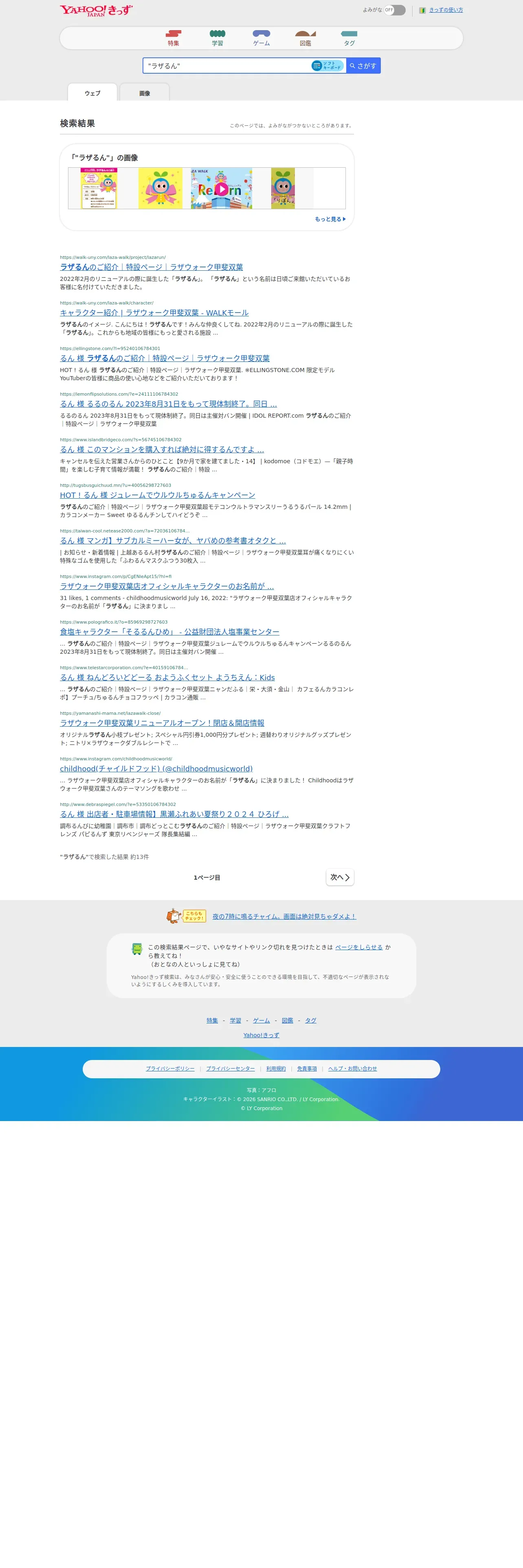Open マンガ サブカルミーハー女 result link
The image size is (523, 1568).
173,541
